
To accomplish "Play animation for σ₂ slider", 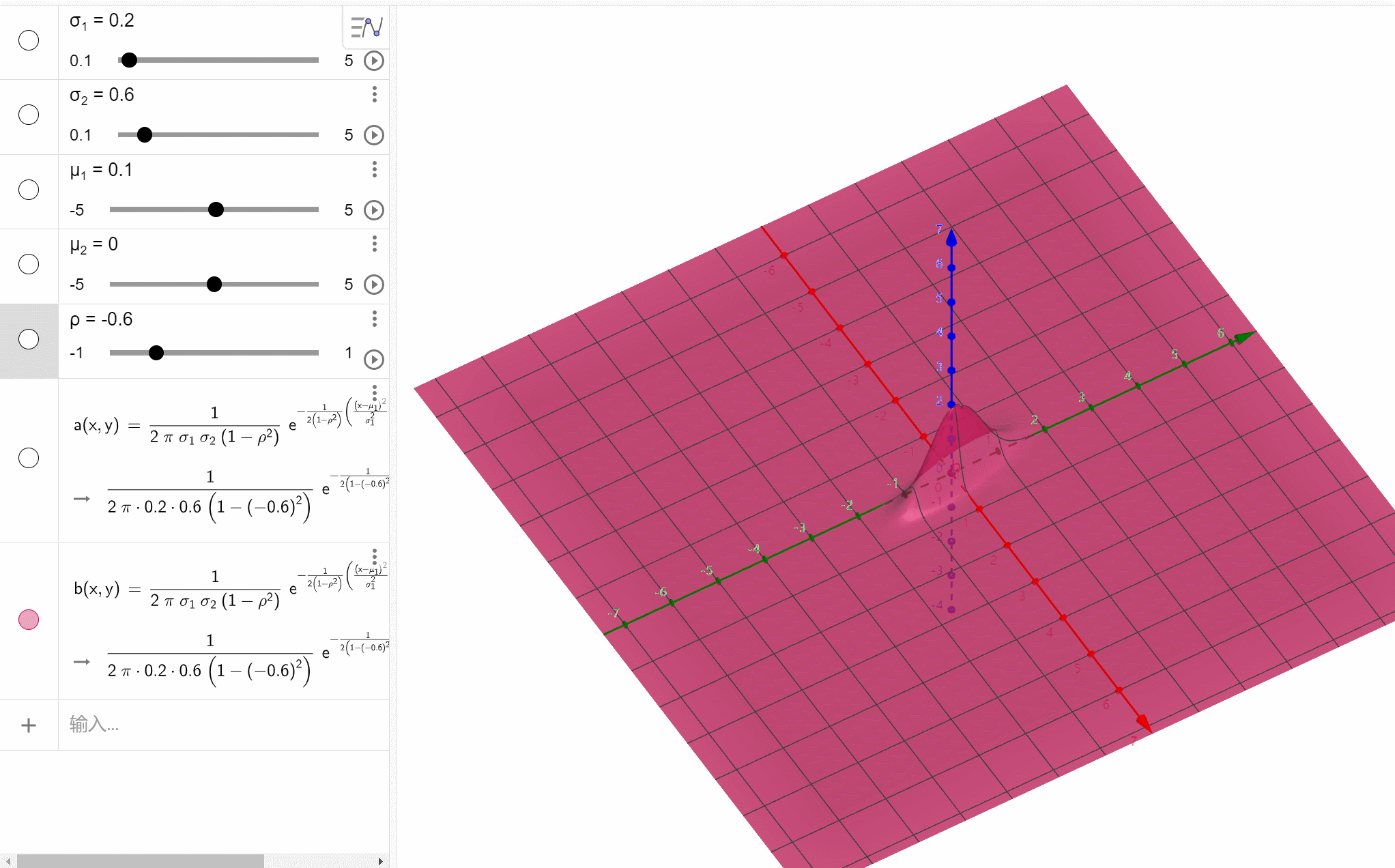I will [374, 135].
